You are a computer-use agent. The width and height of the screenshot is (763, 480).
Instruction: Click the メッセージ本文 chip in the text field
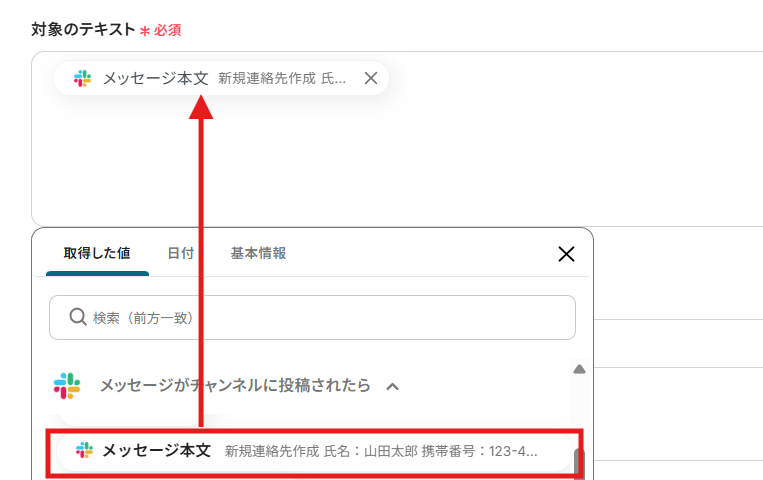221,78
